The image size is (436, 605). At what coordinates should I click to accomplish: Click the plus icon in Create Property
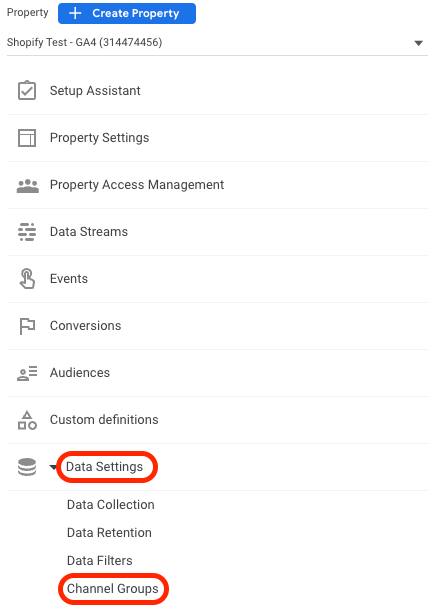[75, 13]
